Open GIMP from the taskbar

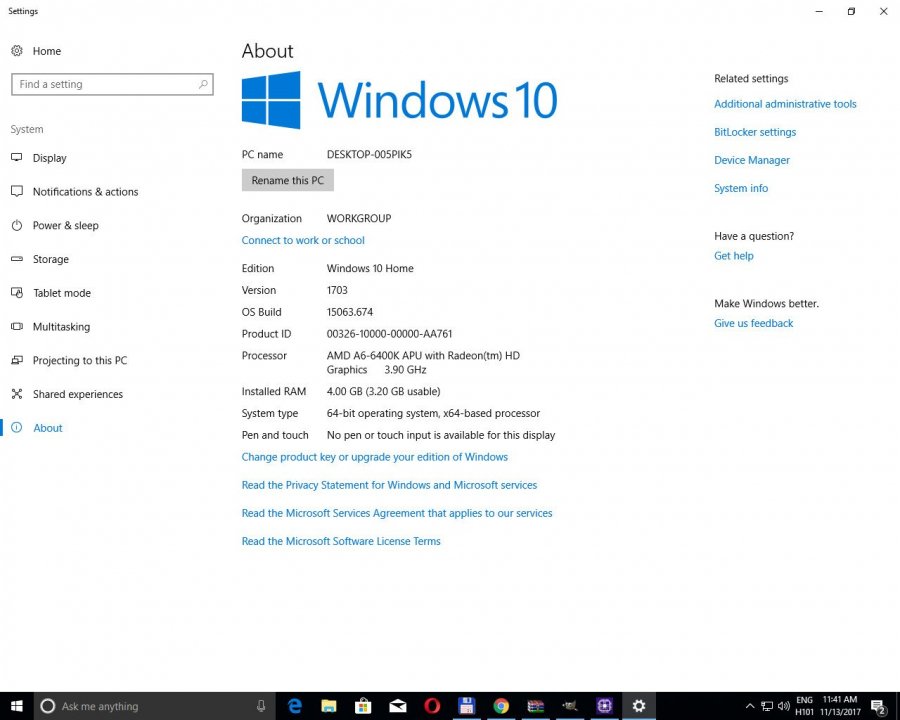[570, 706]
